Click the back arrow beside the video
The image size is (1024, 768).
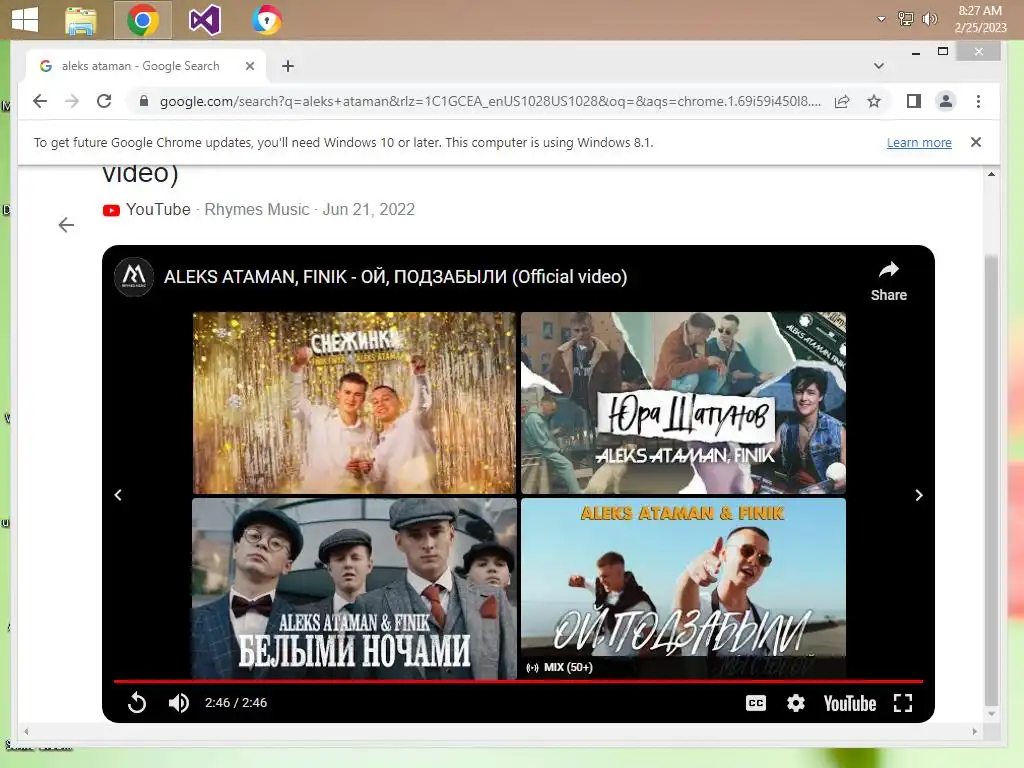[x=66, y=225]
